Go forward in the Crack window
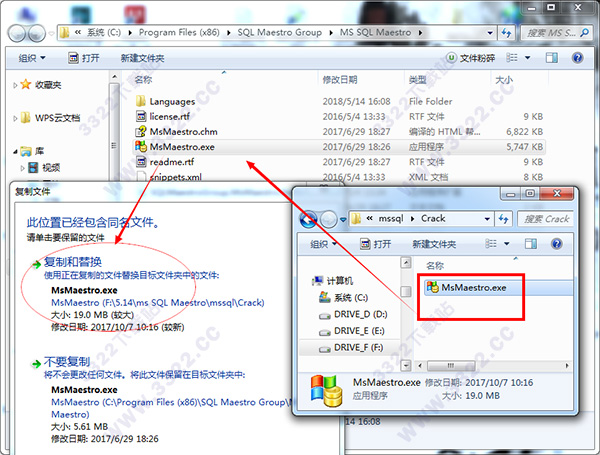 328,219
